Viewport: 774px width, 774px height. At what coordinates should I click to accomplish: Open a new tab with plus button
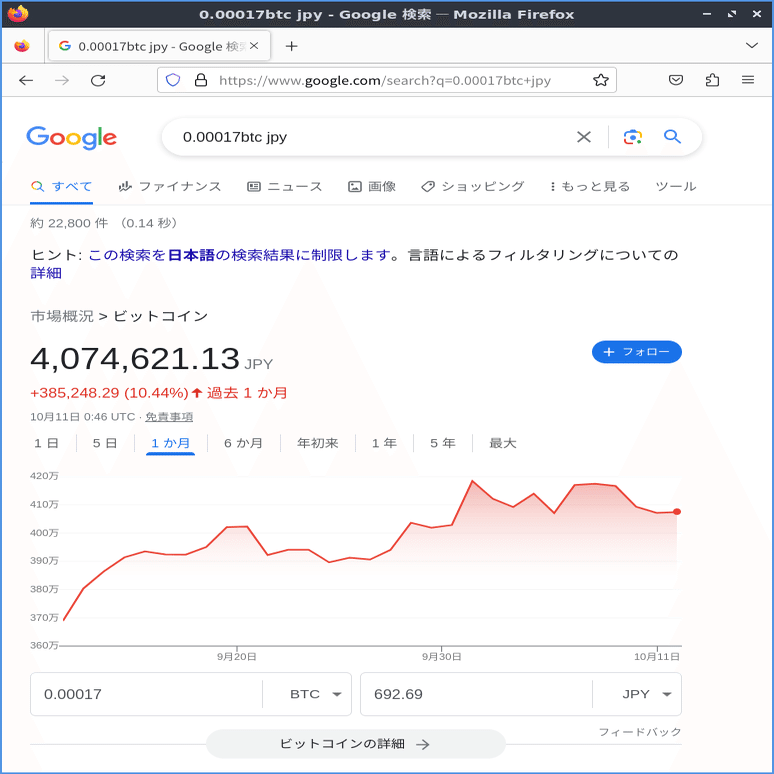coord(292,46)
